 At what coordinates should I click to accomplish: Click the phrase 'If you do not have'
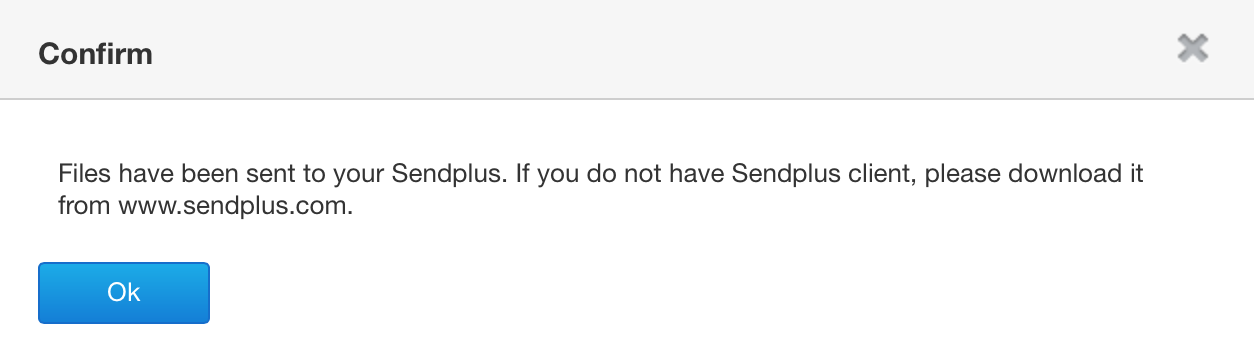coord(620,173)
